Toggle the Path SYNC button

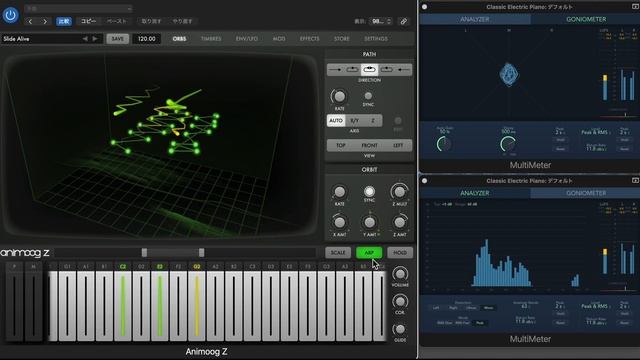pyautogui.click(x=368, y=96)
